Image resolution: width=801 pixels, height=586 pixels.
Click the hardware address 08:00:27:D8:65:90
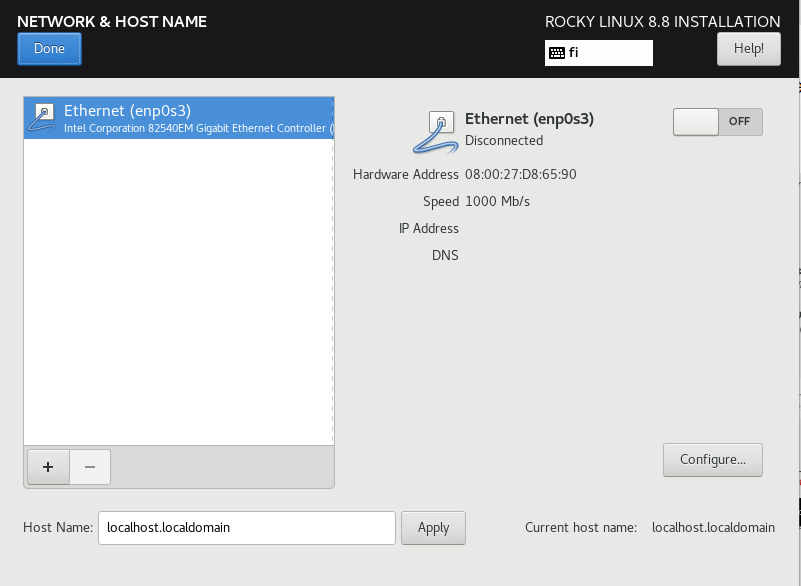(520, 175)
